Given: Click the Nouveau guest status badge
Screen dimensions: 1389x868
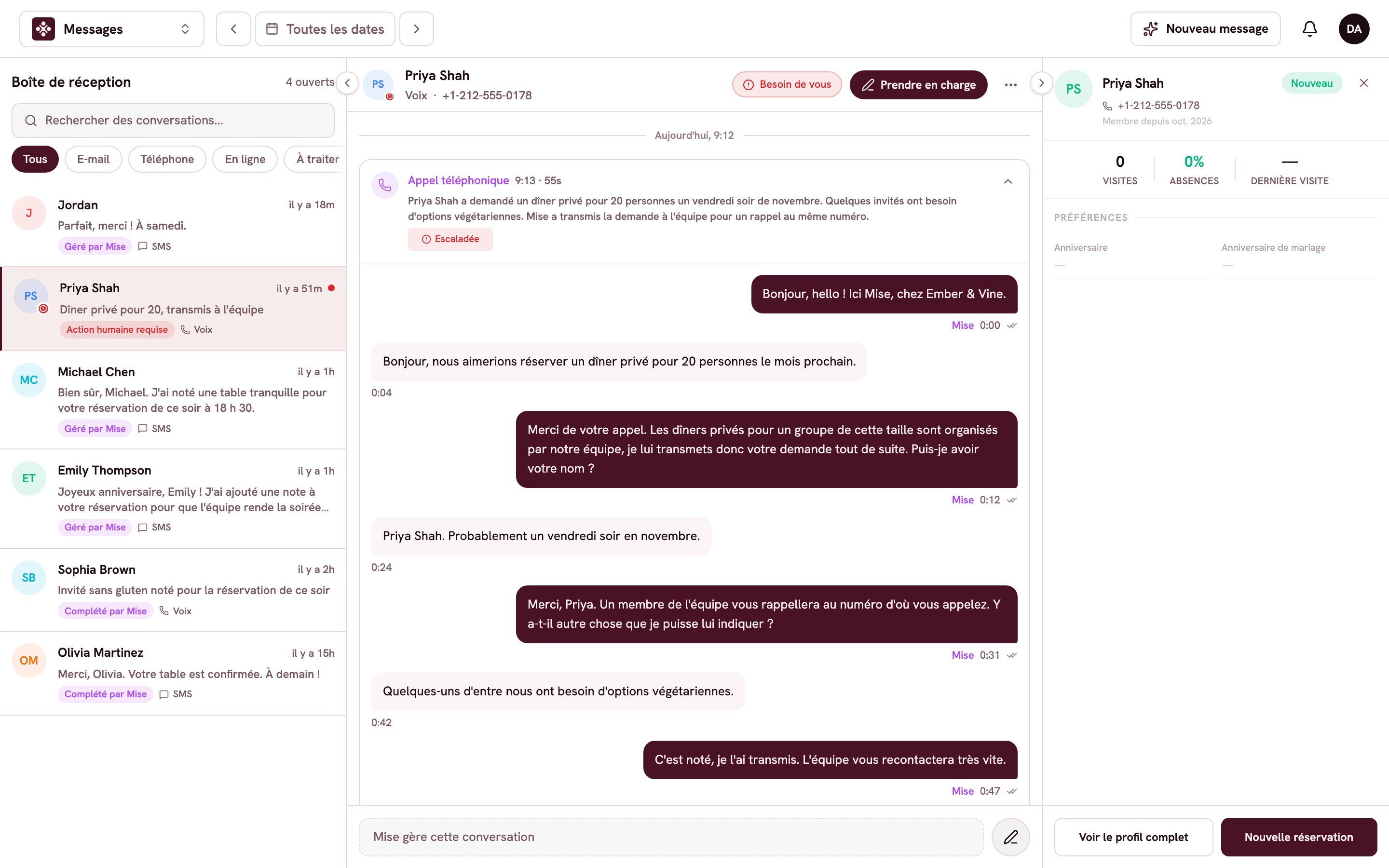Looking at the screenshot, I should click(x=1311, y=83).
